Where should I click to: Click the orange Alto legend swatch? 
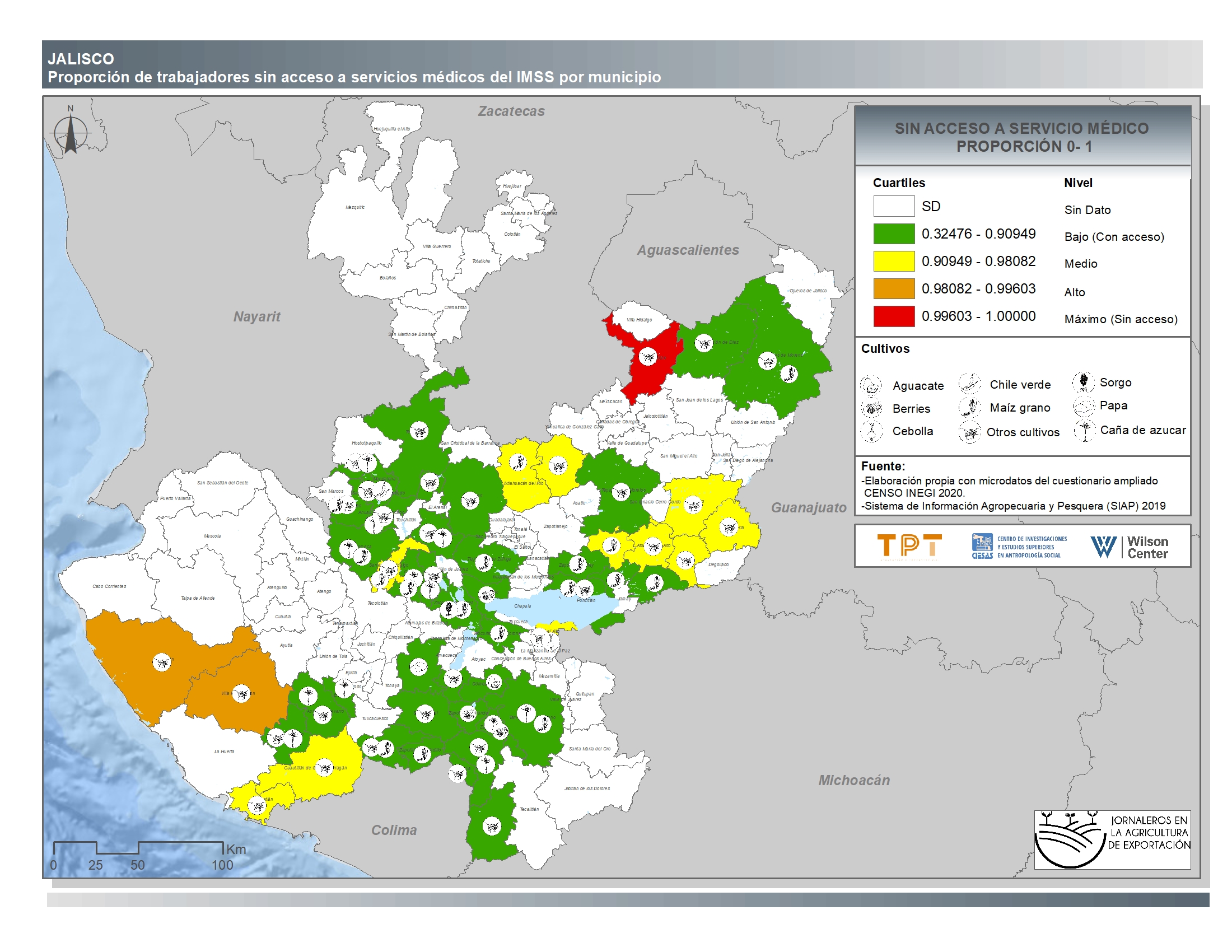pos(894,288)
